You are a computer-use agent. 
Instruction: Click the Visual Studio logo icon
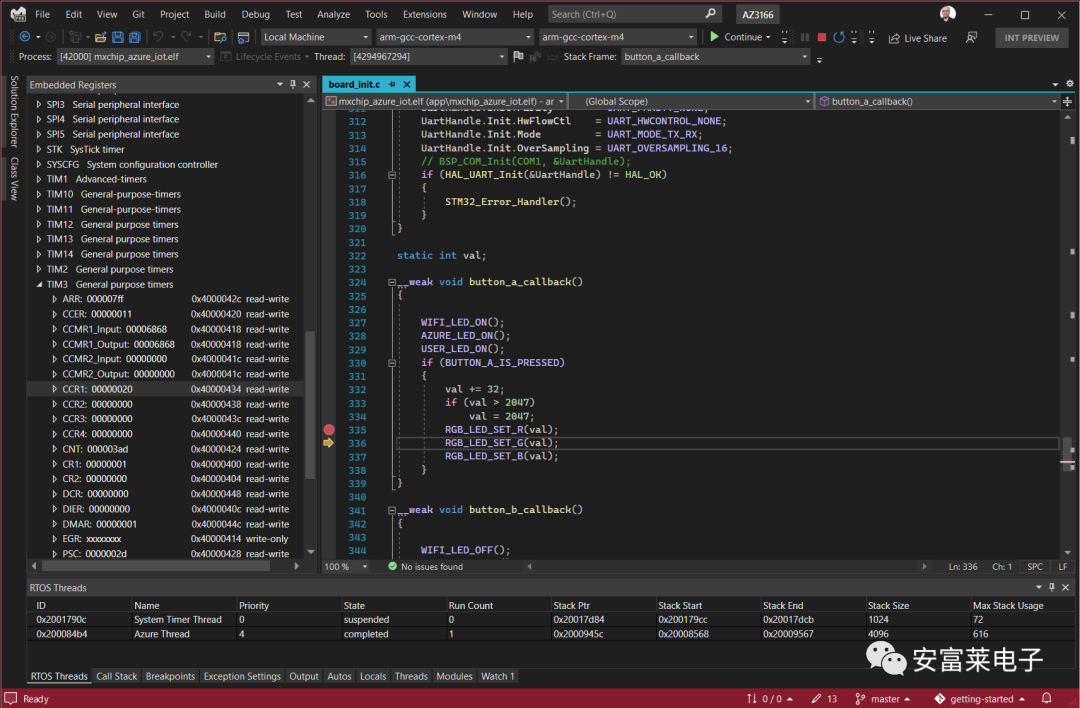(18, 14)
